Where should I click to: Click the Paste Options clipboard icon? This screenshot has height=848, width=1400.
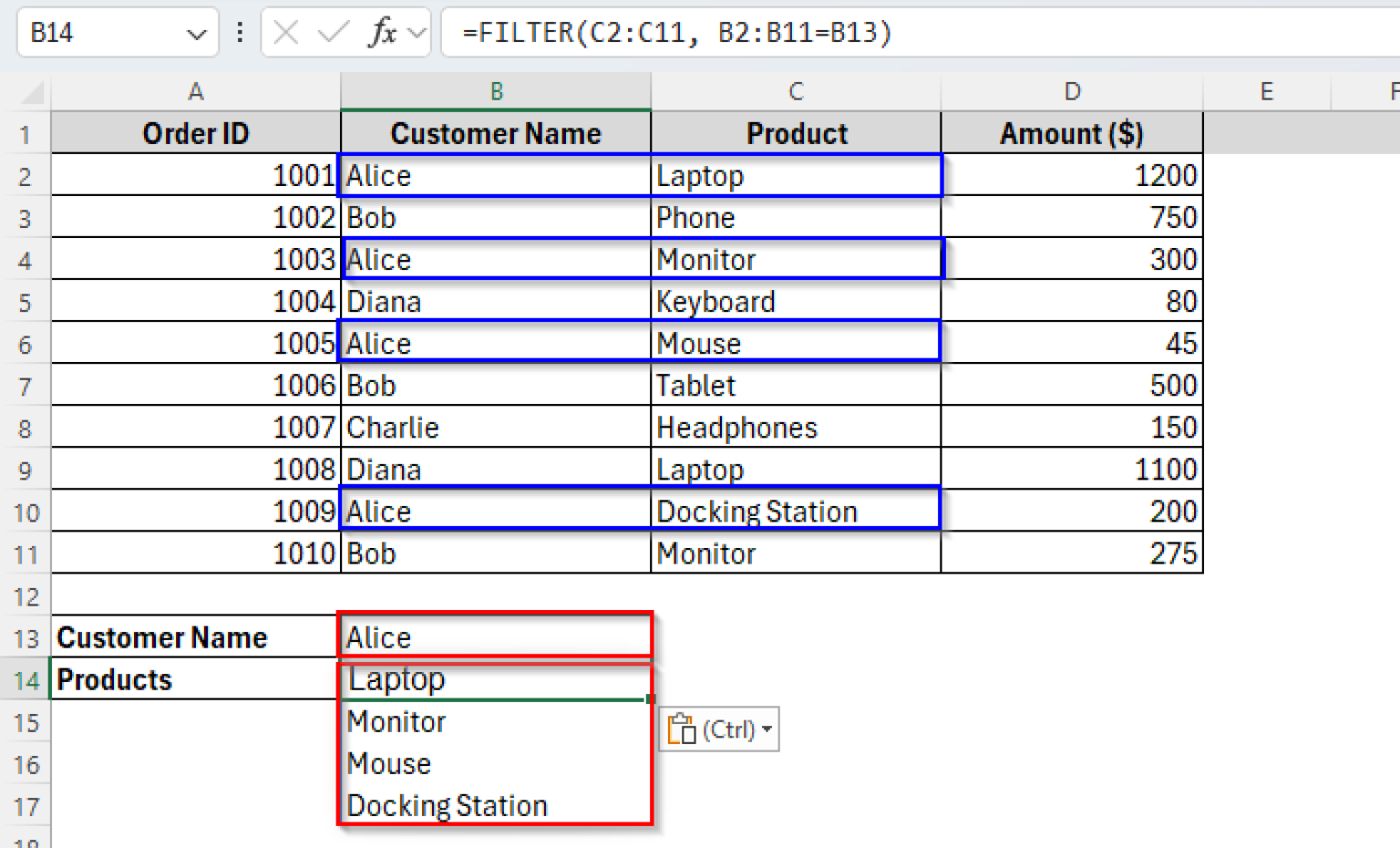coord(684,729)
